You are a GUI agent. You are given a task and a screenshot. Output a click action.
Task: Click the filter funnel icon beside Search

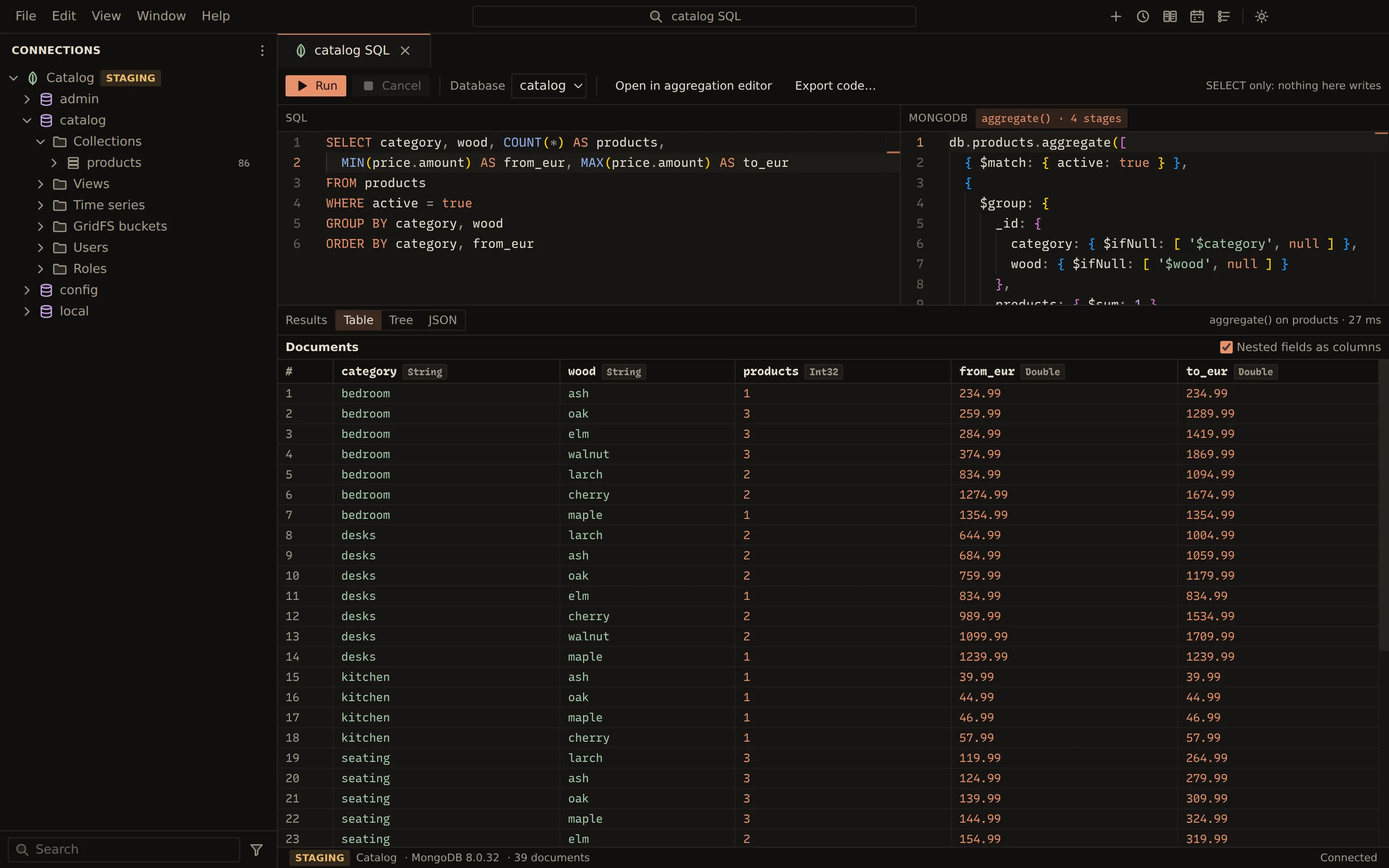[257, 850]
